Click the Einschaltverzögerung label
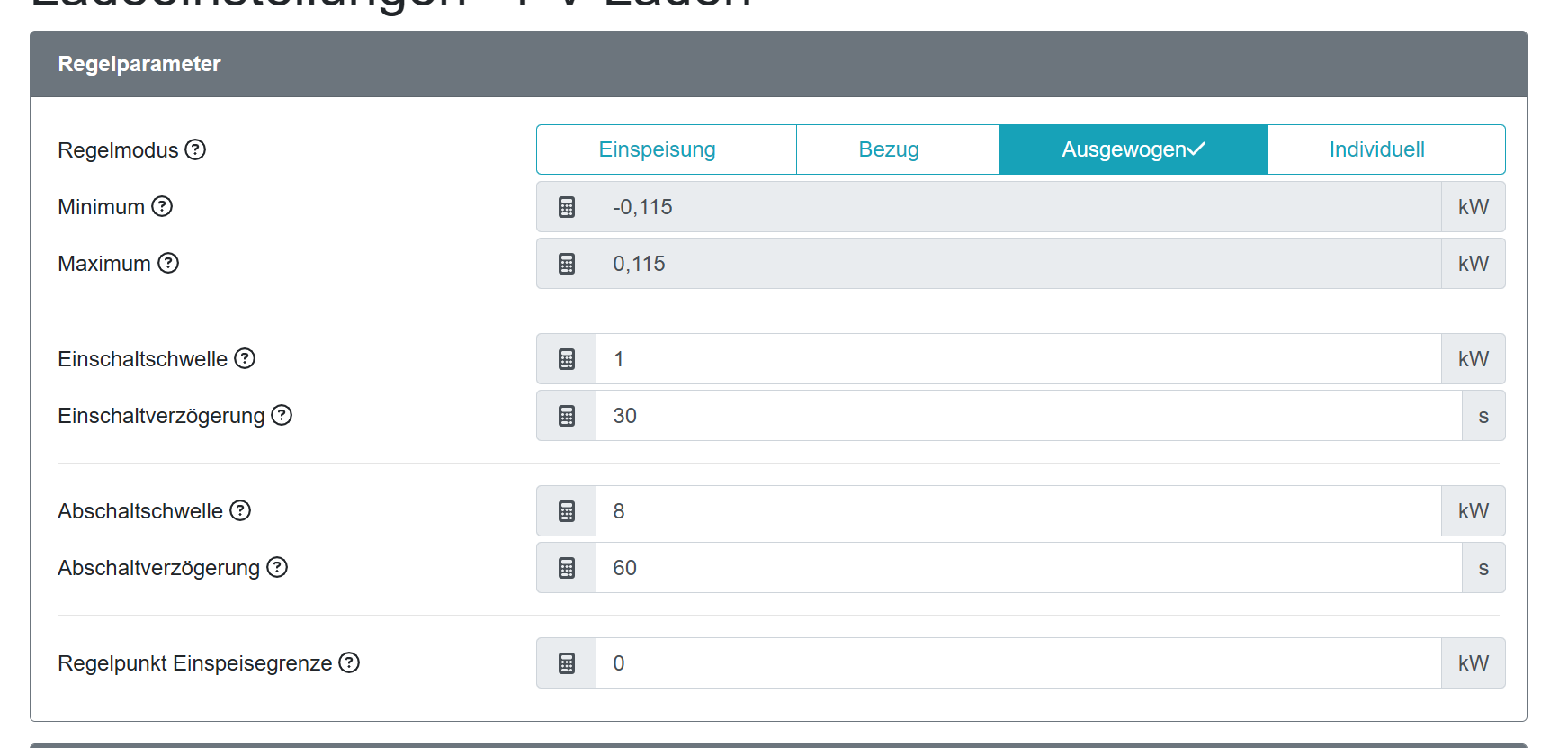The image size is (1568, 748). [x=161, y=416]
